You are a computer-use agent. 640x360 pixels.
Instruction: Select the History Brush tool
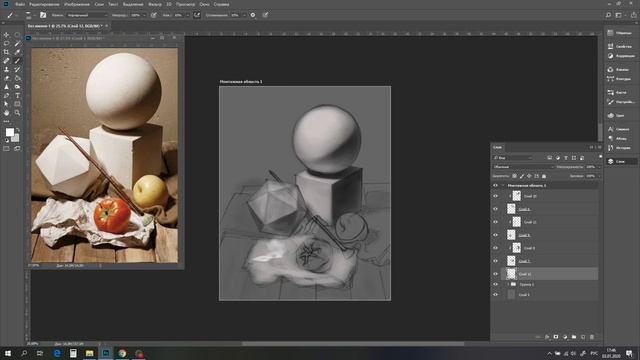click(17, 70)
